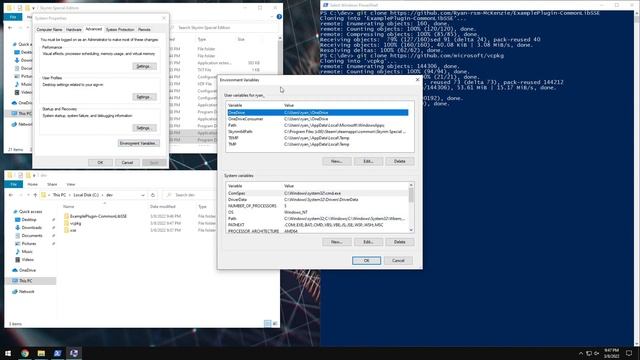
Task: Click the system variables list scrollbar
Action: point(411,208)
